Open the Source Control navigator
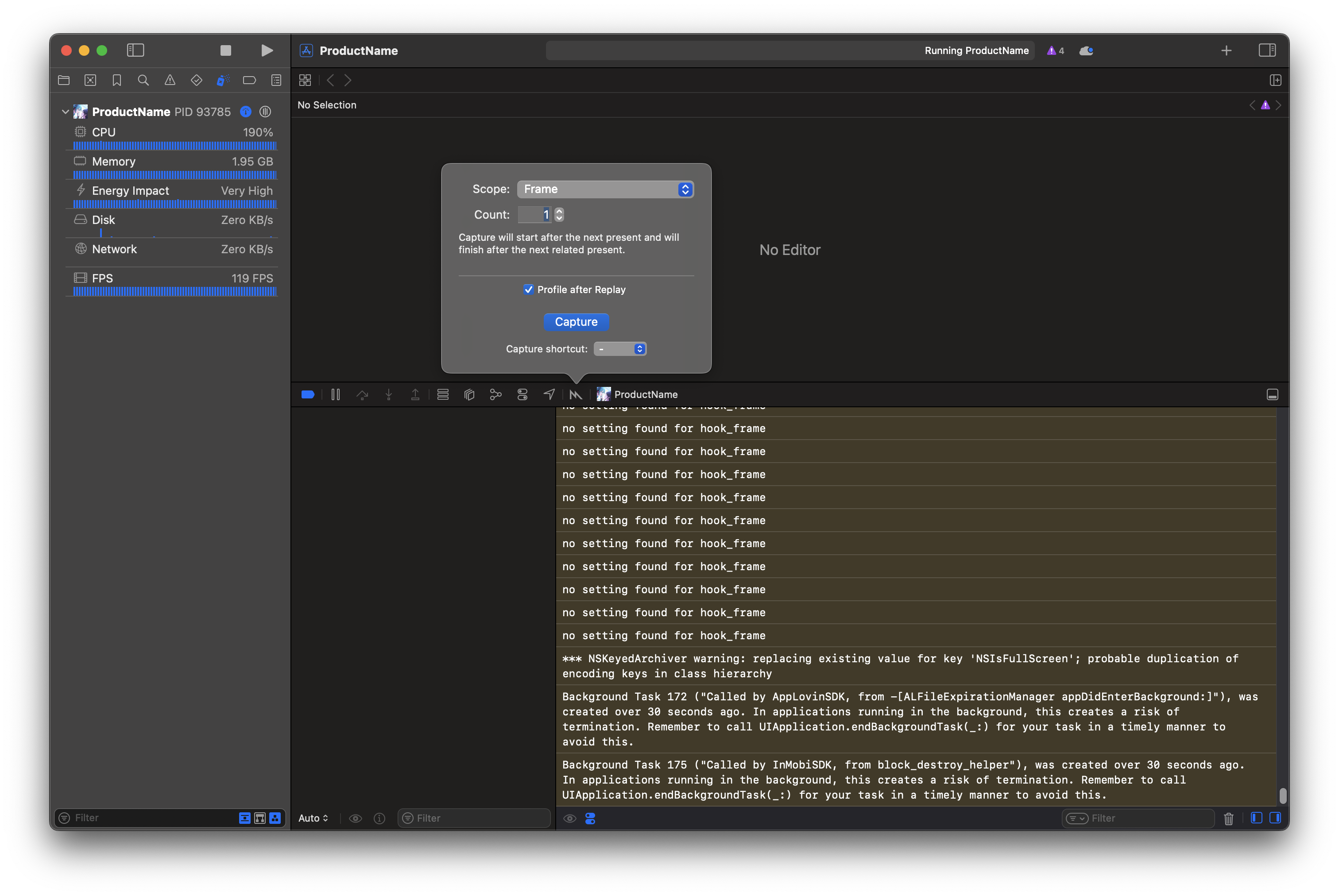1339x896 pixels. point(90,80)
